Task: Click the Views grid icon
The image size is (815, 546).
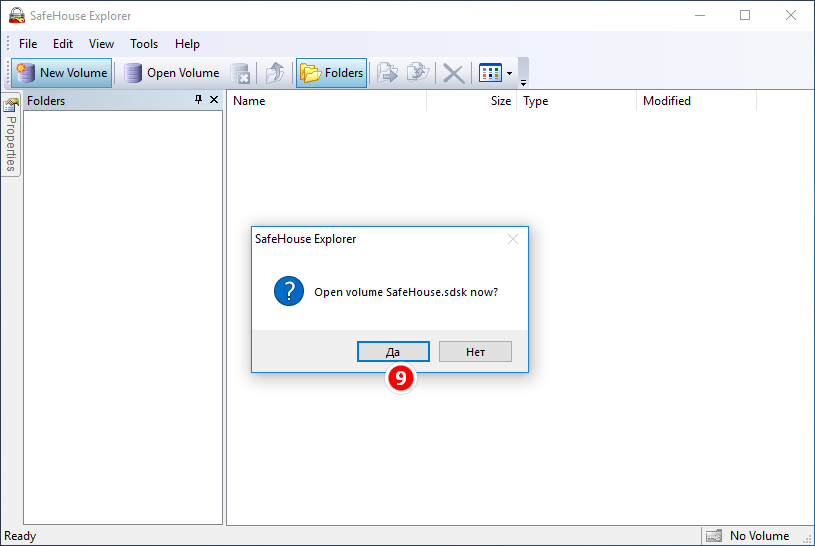Action: [490, 73]
